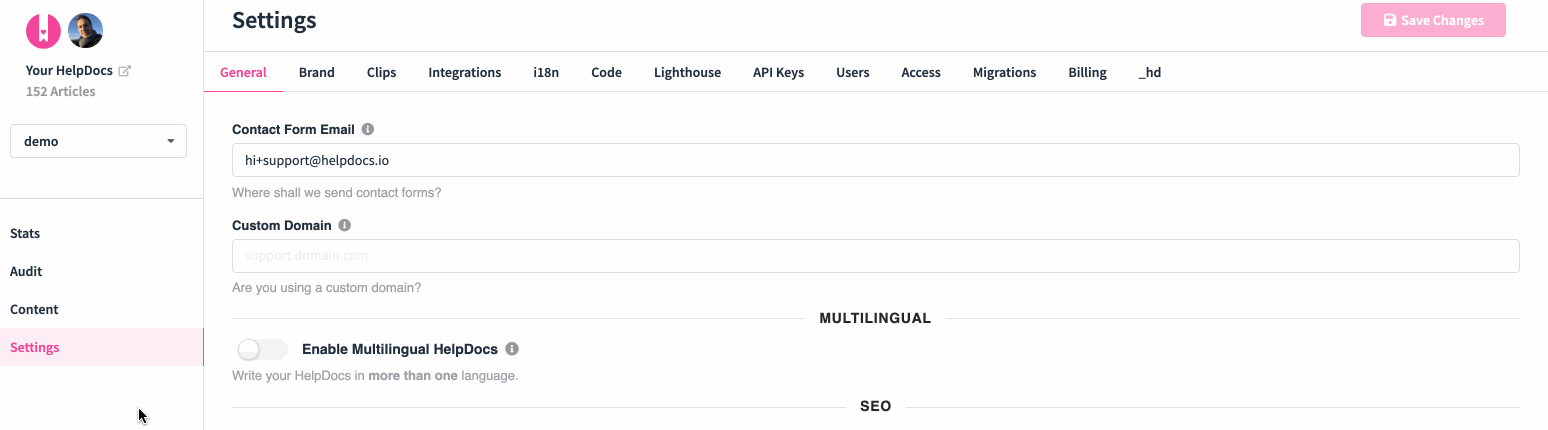Click info icon next to Custom Domain
Viewport: 1548px width, 430px height.
[x=345, y=226]
